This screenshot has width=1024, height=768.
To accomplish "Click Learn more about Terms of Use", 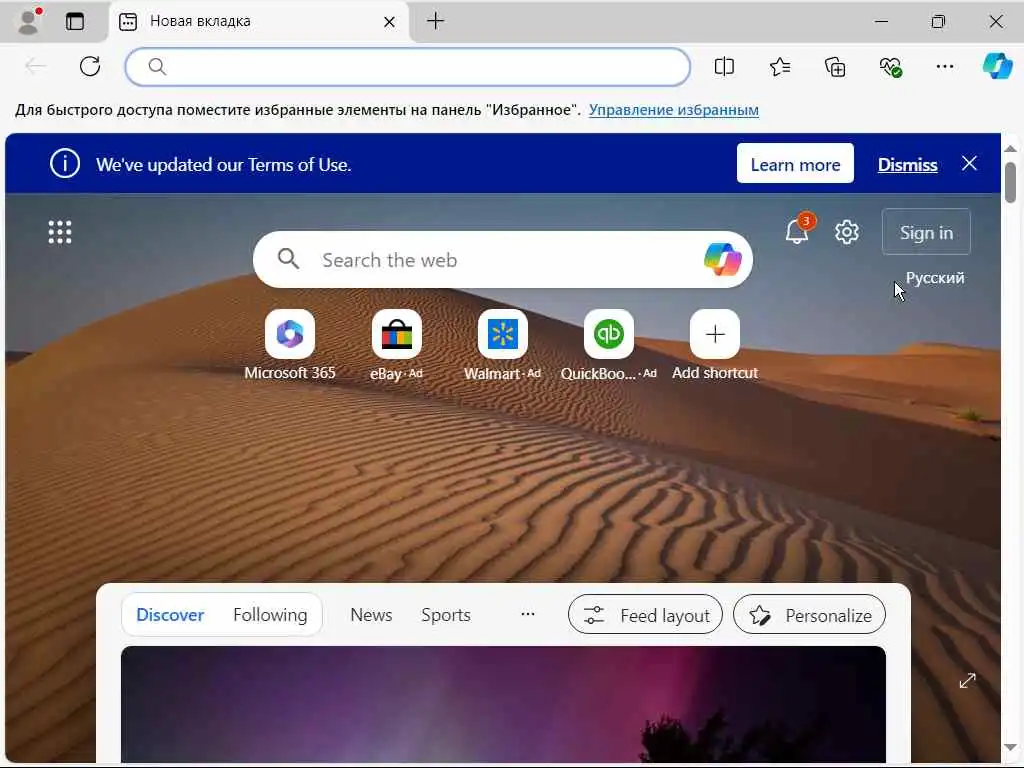I will pyautogui.click(x=795, y=164).
